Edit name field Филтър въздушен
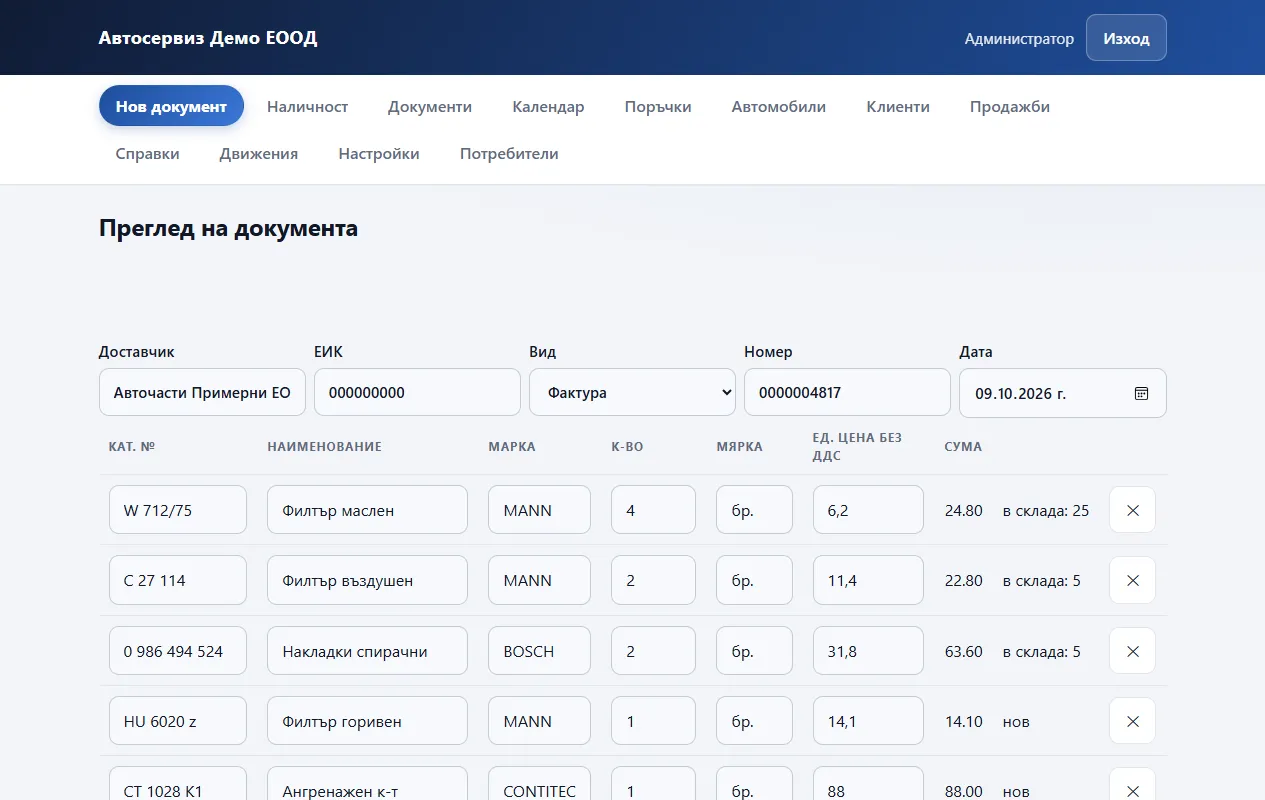 pyautogui.click(x=367, y=580)
